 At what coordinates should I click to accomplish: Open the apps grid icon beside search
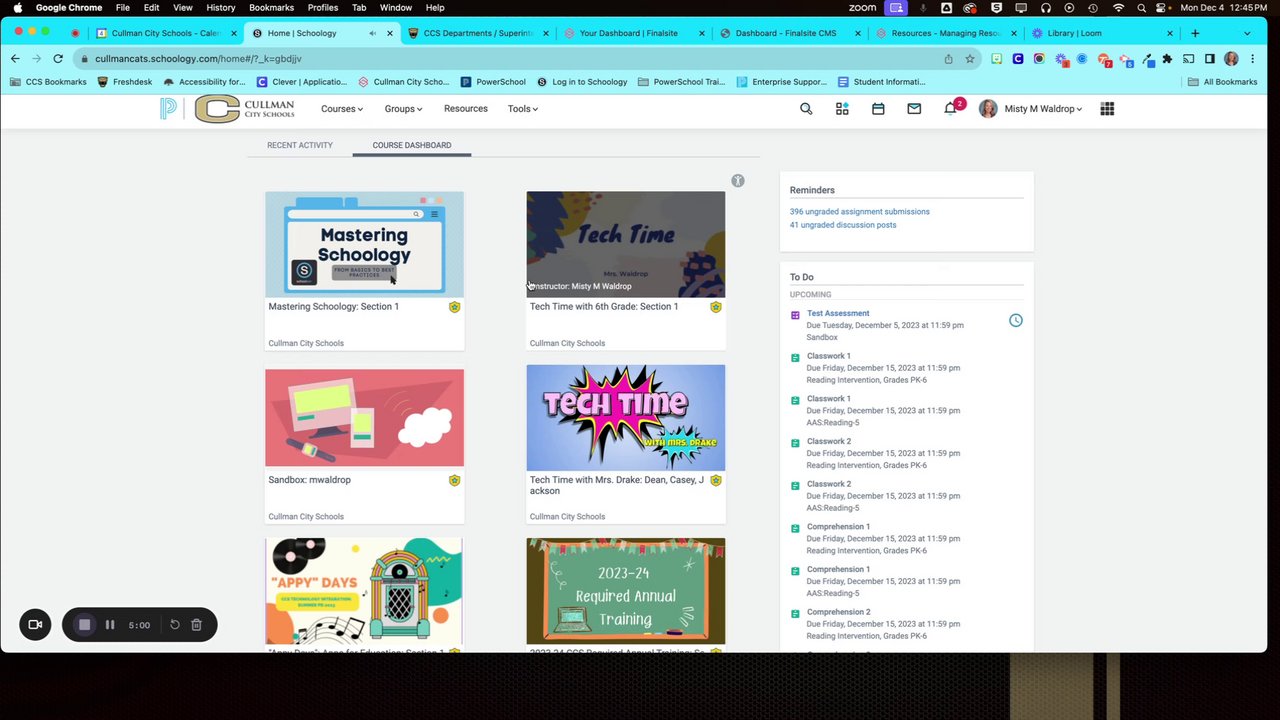pyautogui.click(x=842, y=109)
